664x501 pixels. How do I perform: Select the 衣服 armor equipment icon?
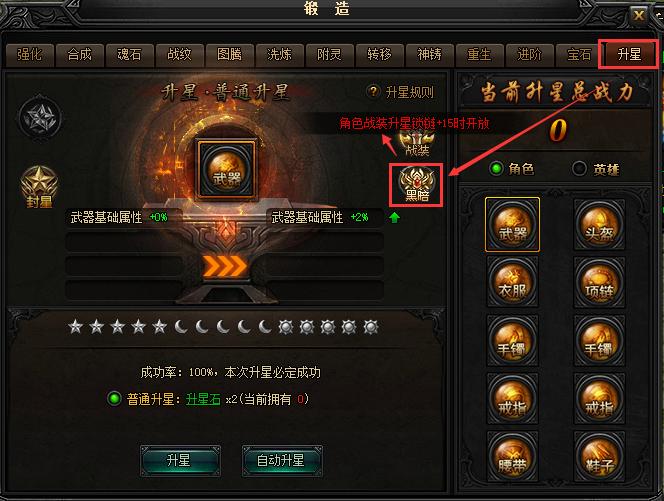(x=512, y=282)
